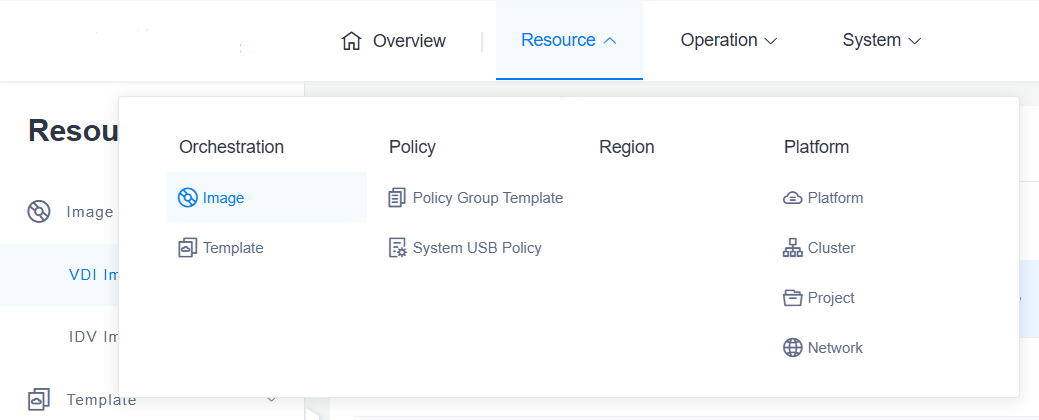Click the Platform cloud icon in dropdown
This screenshot has width=1039, height=420.
[792, 198]
